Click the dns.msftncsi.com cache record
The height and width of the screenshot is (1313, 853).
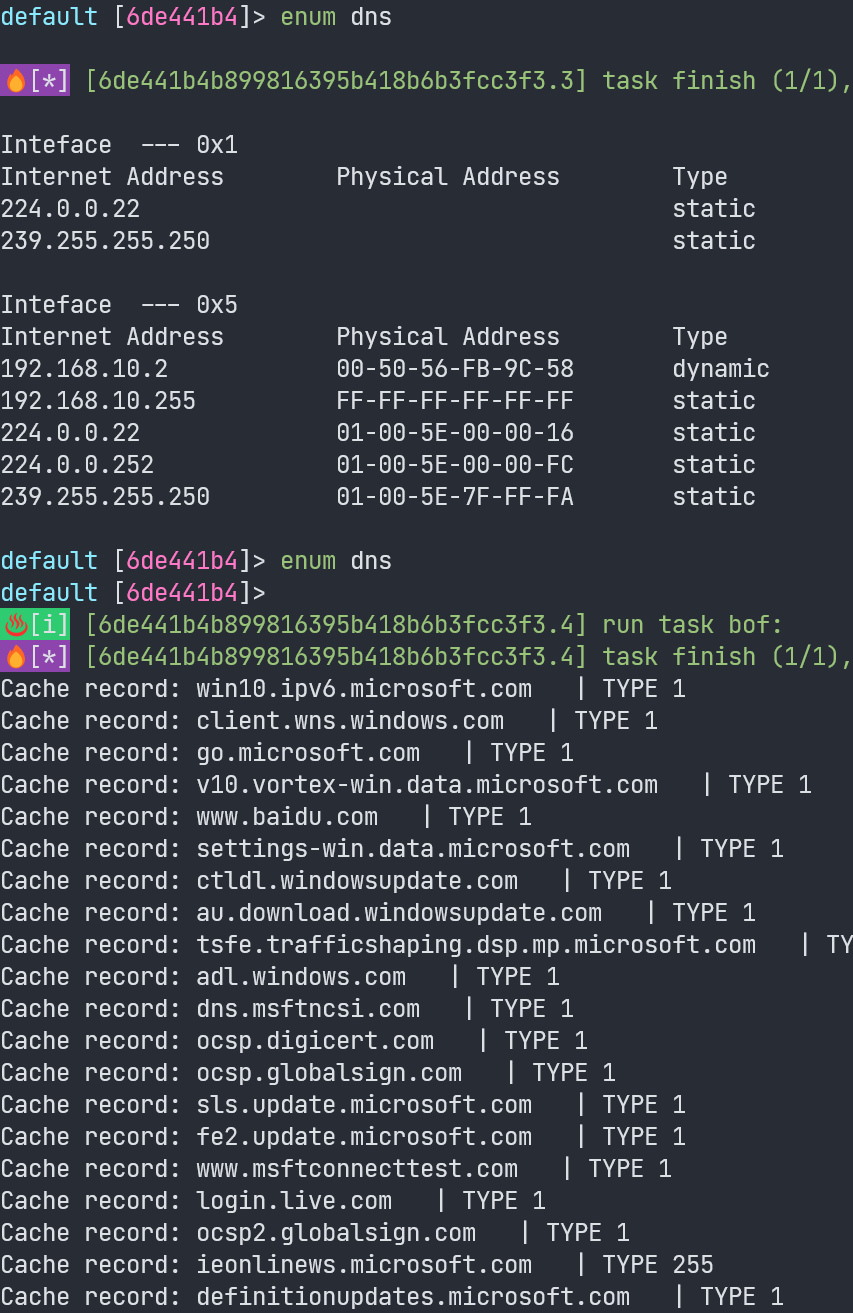click(x=308, y=1009)
